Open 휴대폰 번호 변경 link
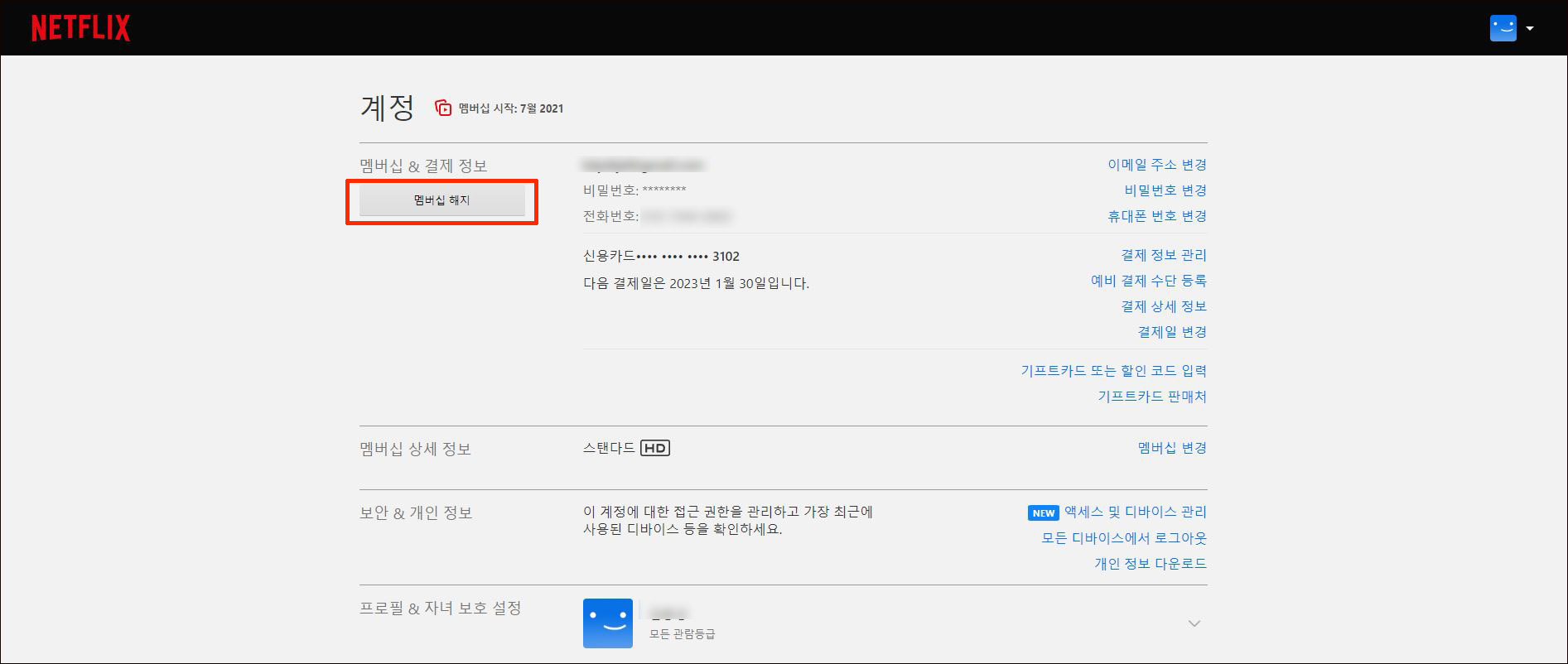The image size is (1568, 664). coord(1157,216)
